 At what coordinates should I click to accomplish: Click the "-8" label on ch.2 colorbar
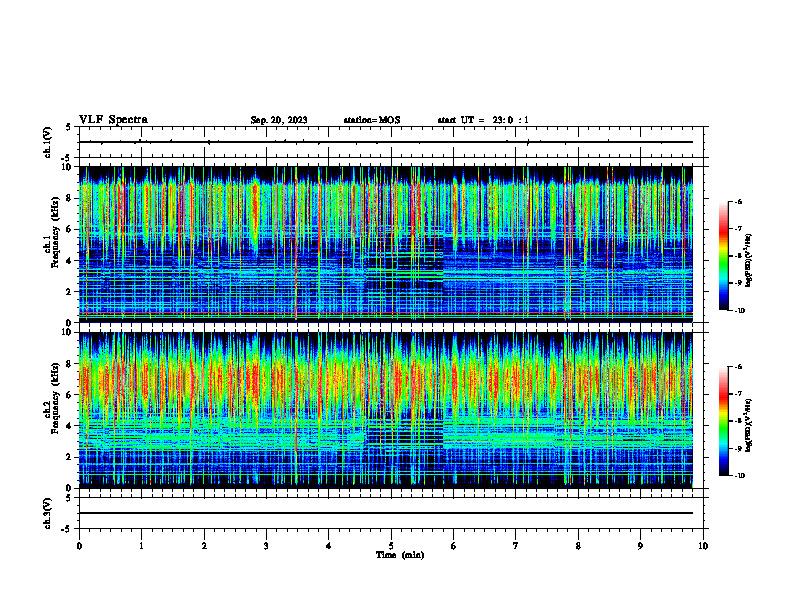[x=738, y=421]
